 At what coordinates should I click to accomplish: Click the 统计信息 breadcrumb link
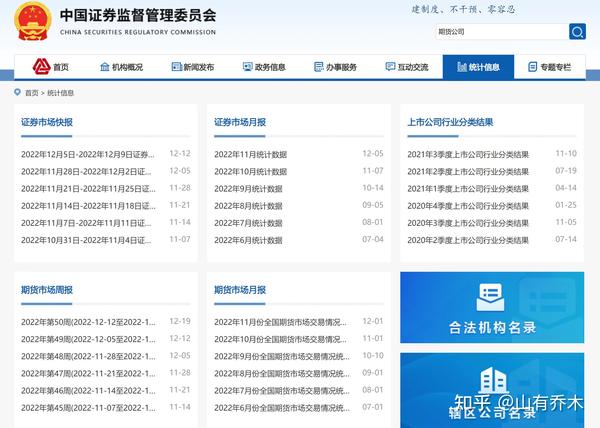pos(60,93)
